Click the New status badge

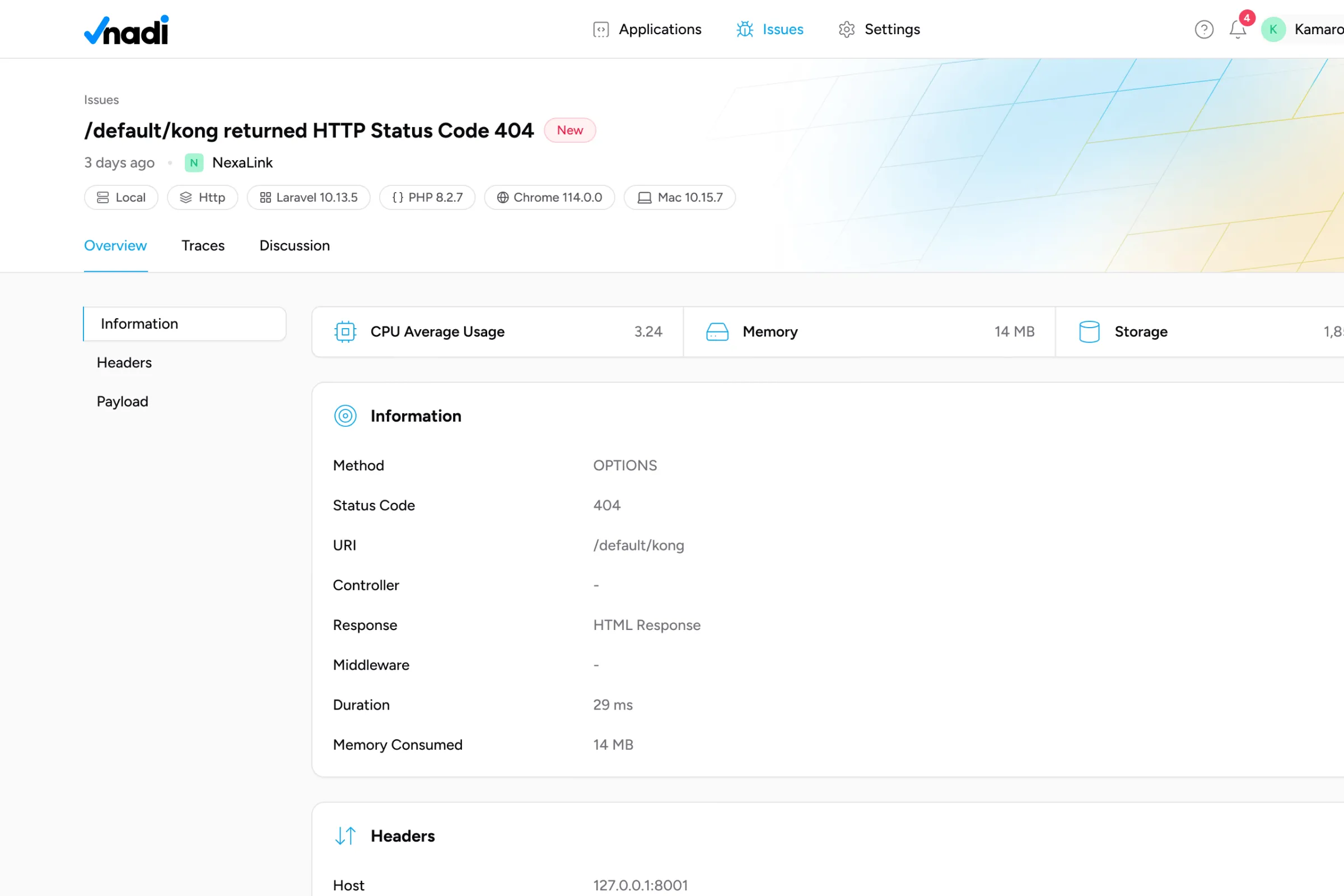pos(570,130)
